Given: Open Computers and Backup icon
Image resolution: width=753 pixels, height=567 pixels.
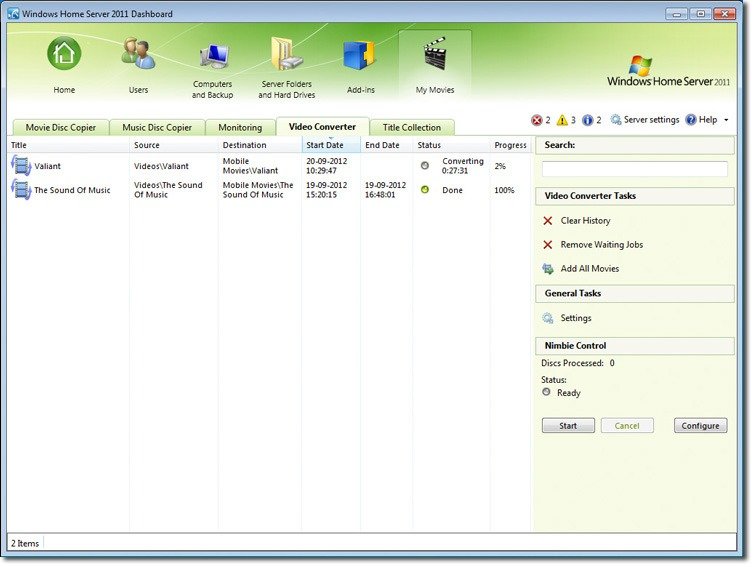Looking at the screenshot, I should pos(214,55).
